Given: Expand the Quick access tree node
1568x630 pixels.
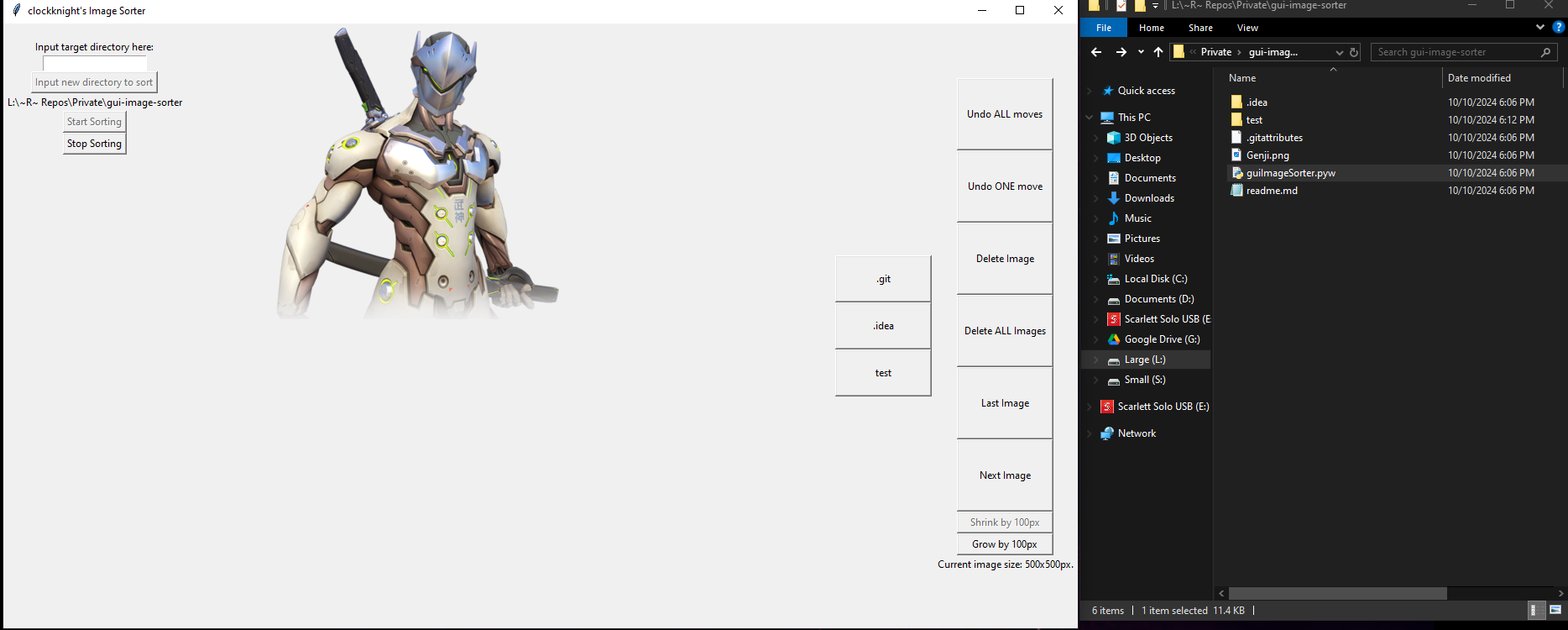Looking at the screenshot, I should click(1090, 91).
